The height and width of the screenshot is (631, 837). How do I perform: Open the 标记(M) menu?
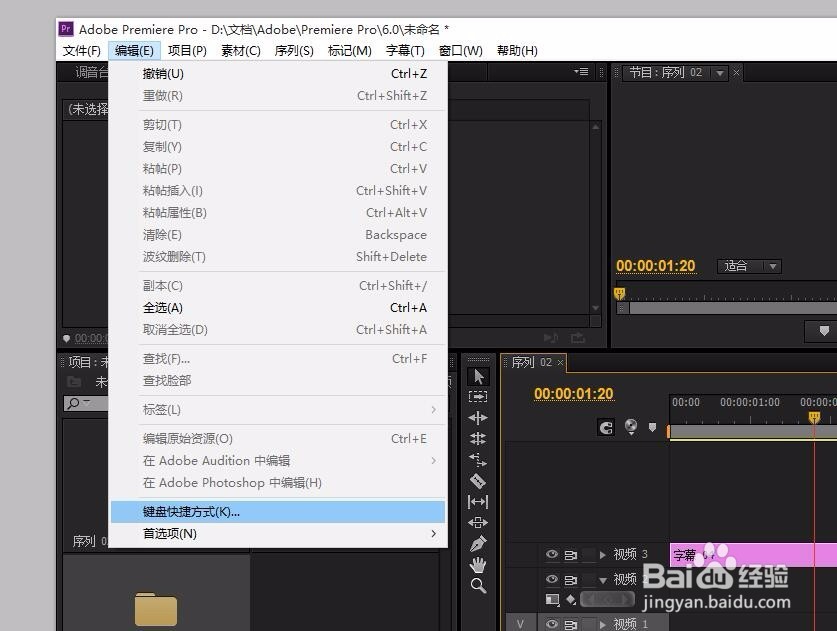[x=350, y=51]
